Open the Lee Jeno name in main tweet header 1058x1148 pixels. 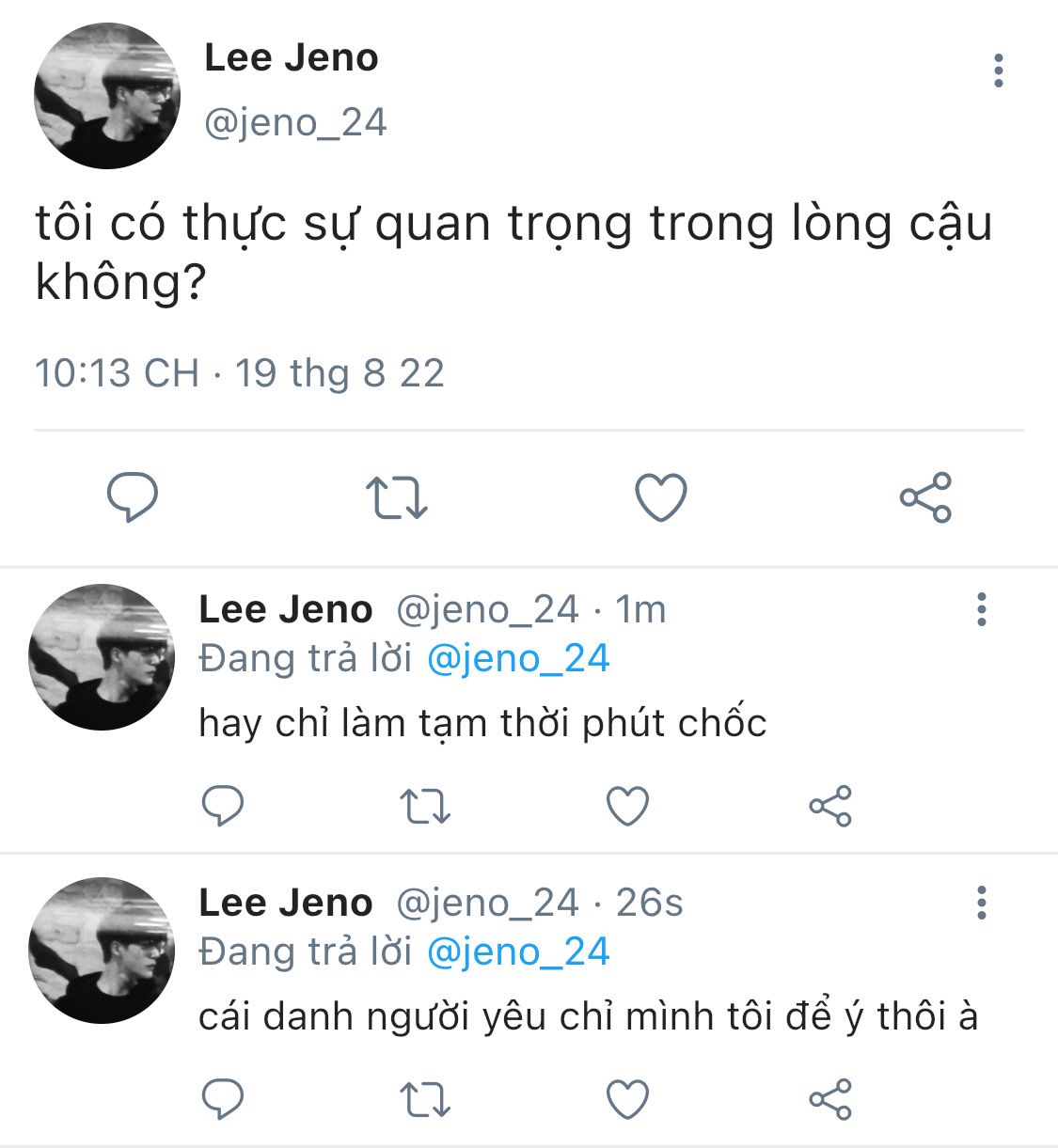[292, 57]
